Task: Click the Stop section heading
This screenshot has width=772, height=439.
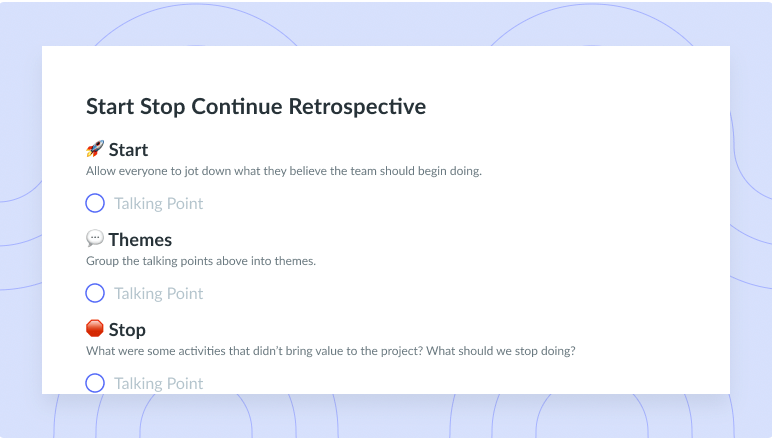Action: click(127, 330)
